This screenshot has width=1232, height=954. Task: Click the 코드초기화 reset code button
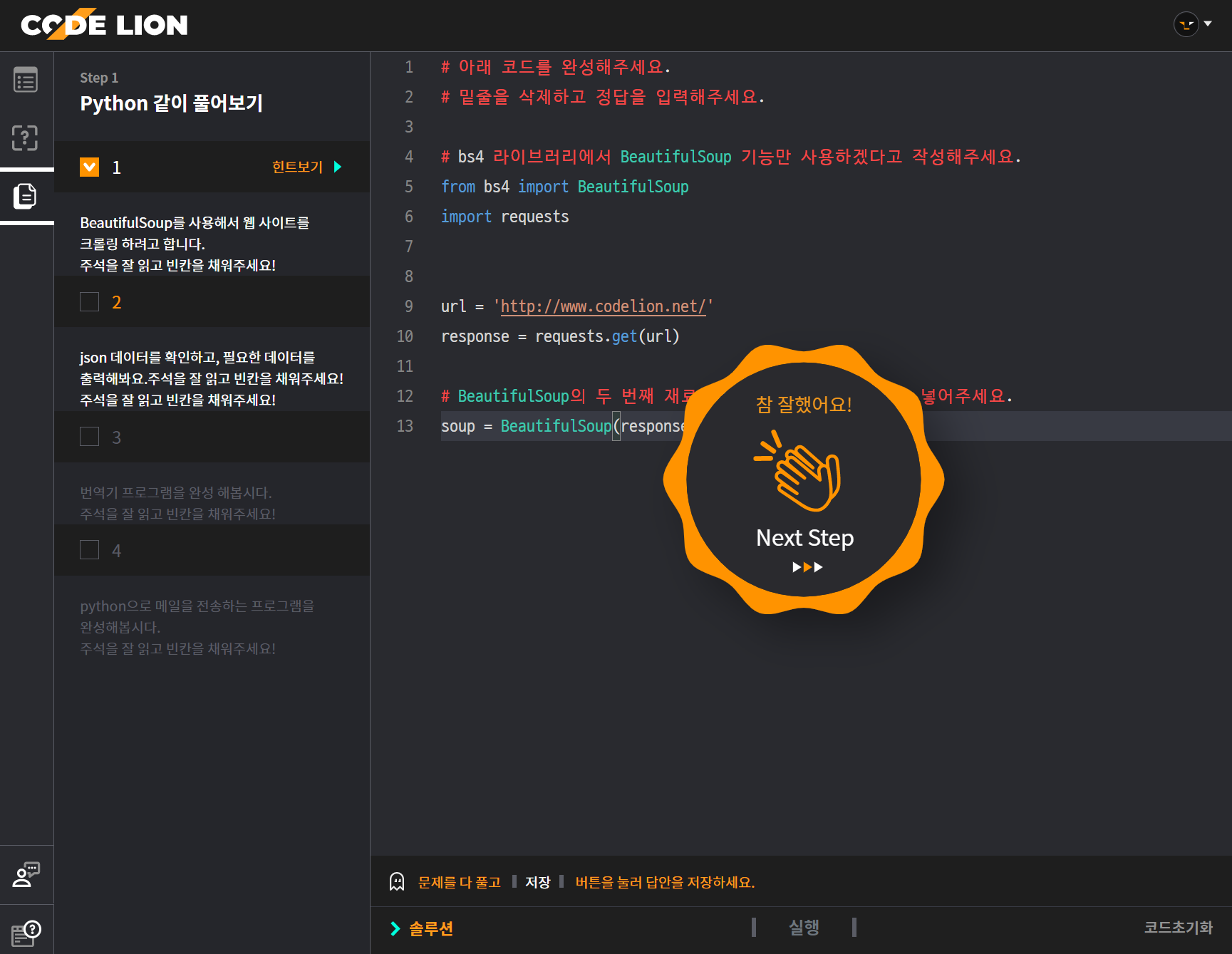1179,928
